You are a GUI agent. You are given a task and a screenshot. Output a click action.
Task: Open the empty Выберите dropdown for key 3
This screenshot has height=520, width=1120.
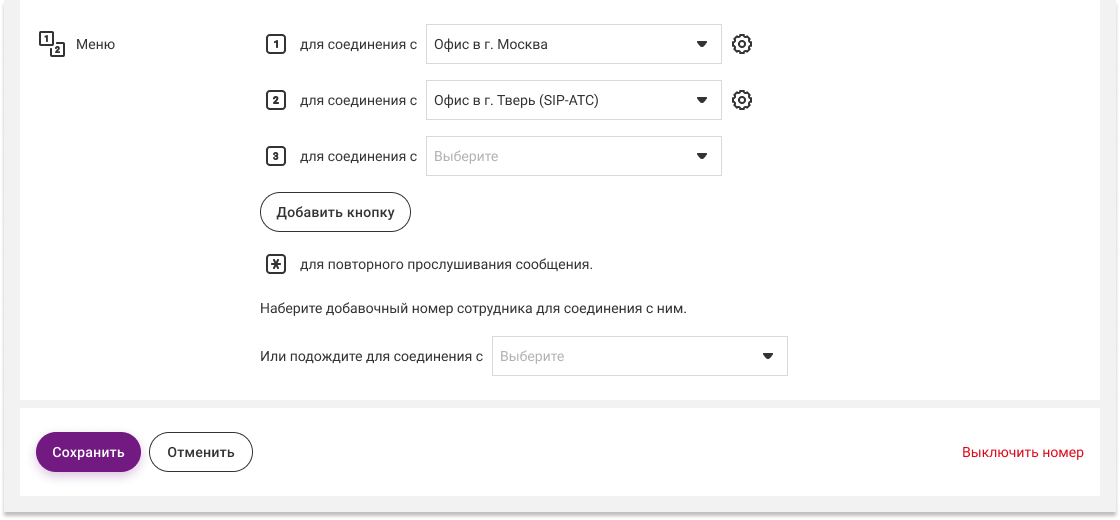tap(573, 156)
